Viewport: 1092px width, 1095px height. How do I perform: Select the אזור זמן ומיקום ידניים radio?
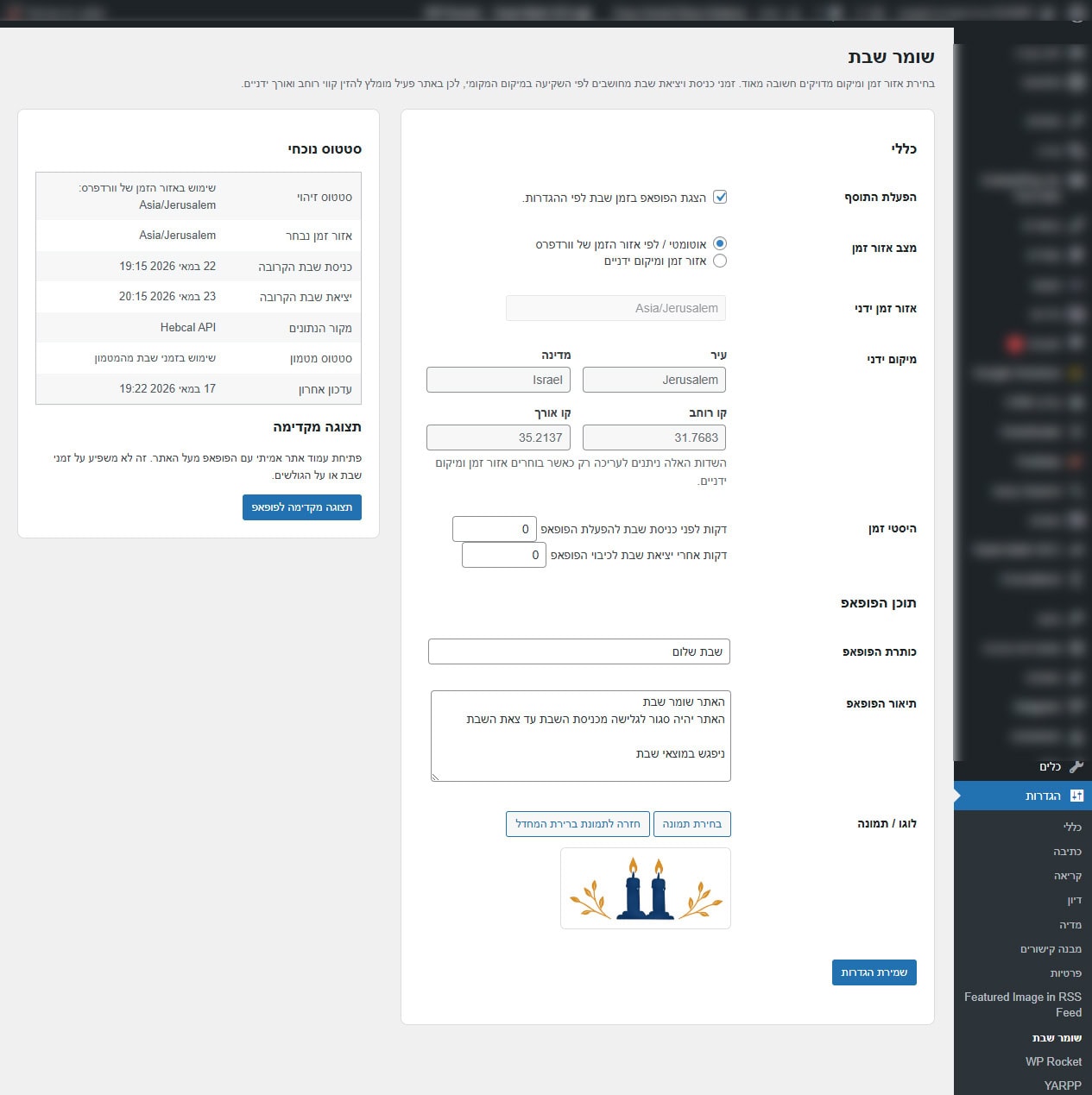720,261
